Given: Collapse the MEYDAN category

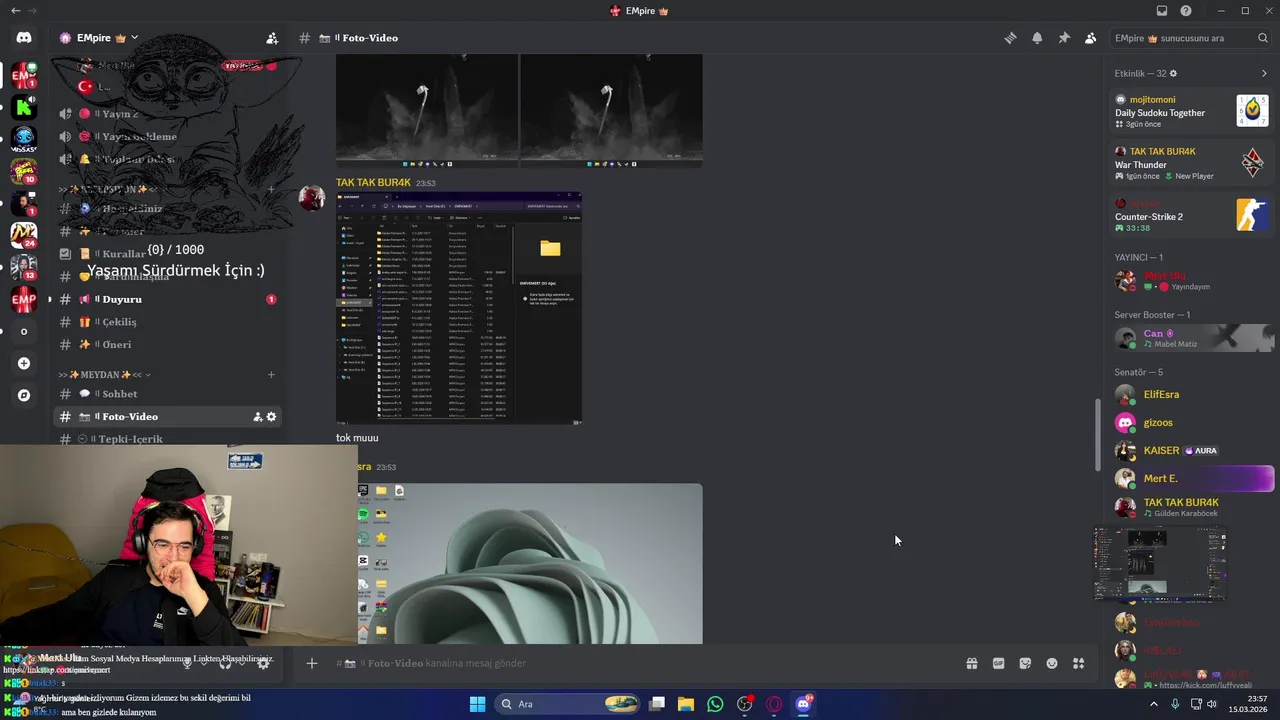Looking at the screenshot, I should click(105, 375).
